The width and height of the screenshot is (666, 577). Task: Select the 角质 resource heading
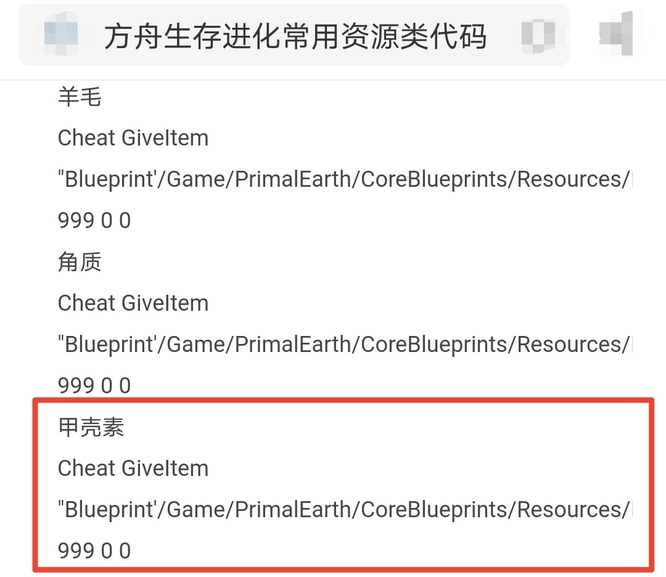point(80,262)
